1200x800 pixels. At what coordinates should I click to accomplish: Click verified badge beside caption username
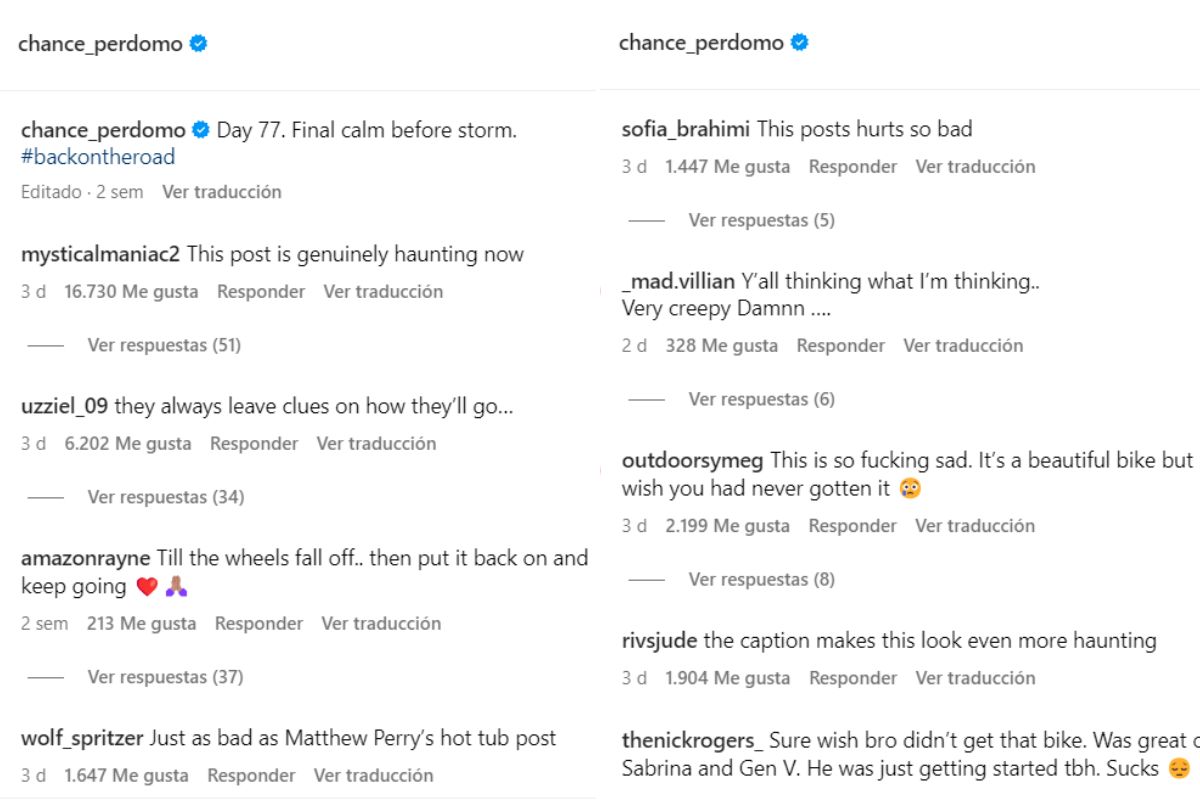point(201,130)
